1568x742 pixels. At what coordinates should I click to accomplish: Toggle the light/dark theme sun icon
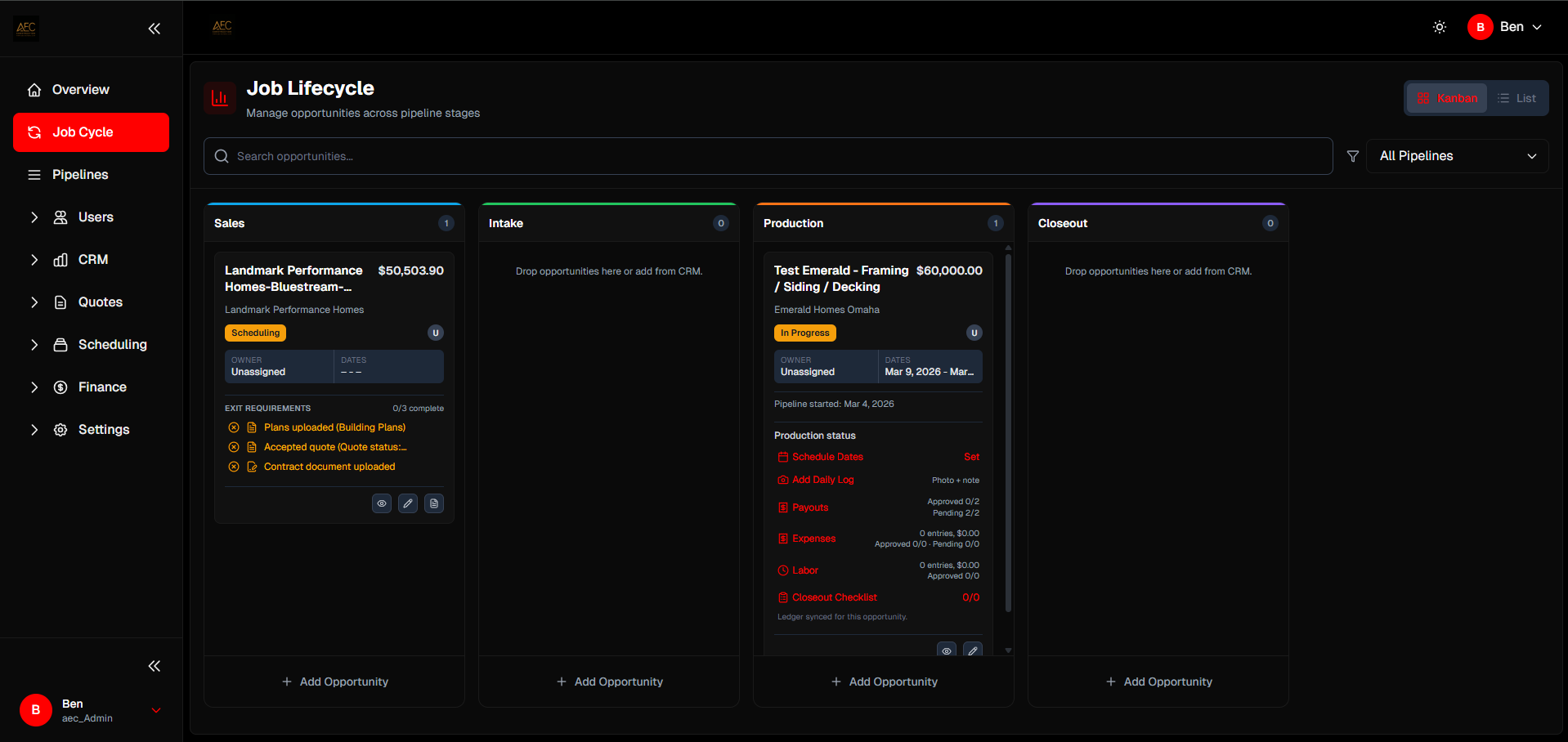(x=1440, y=27)
